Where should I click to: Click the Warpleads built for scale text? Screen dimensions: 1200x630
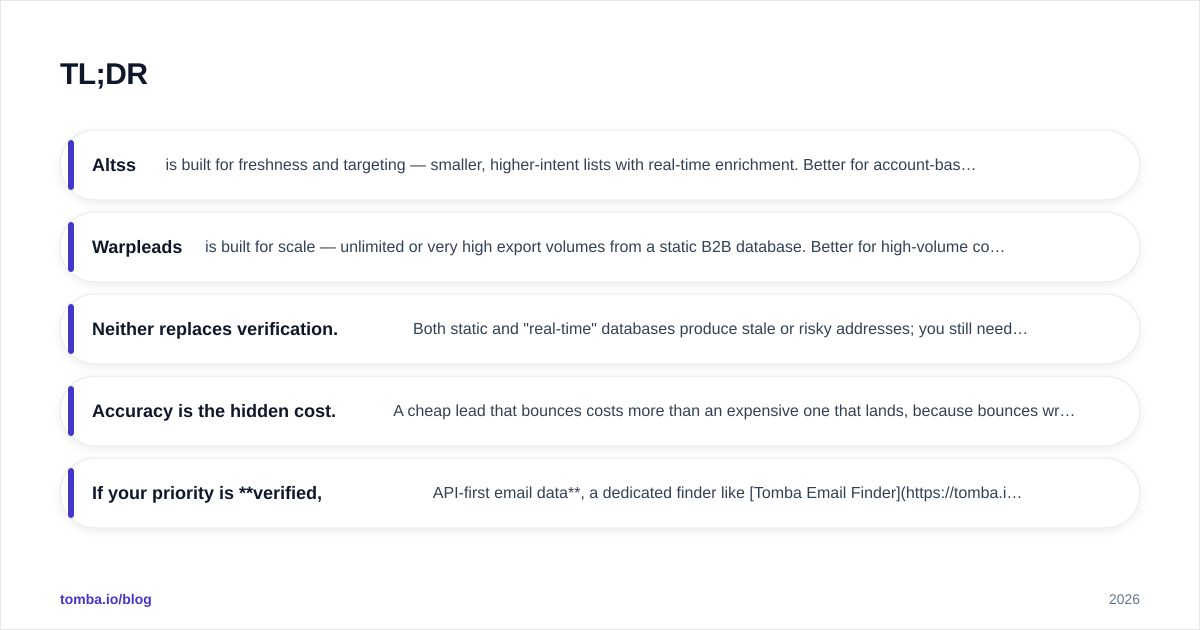pyautogui.click(x=605, y=247)
